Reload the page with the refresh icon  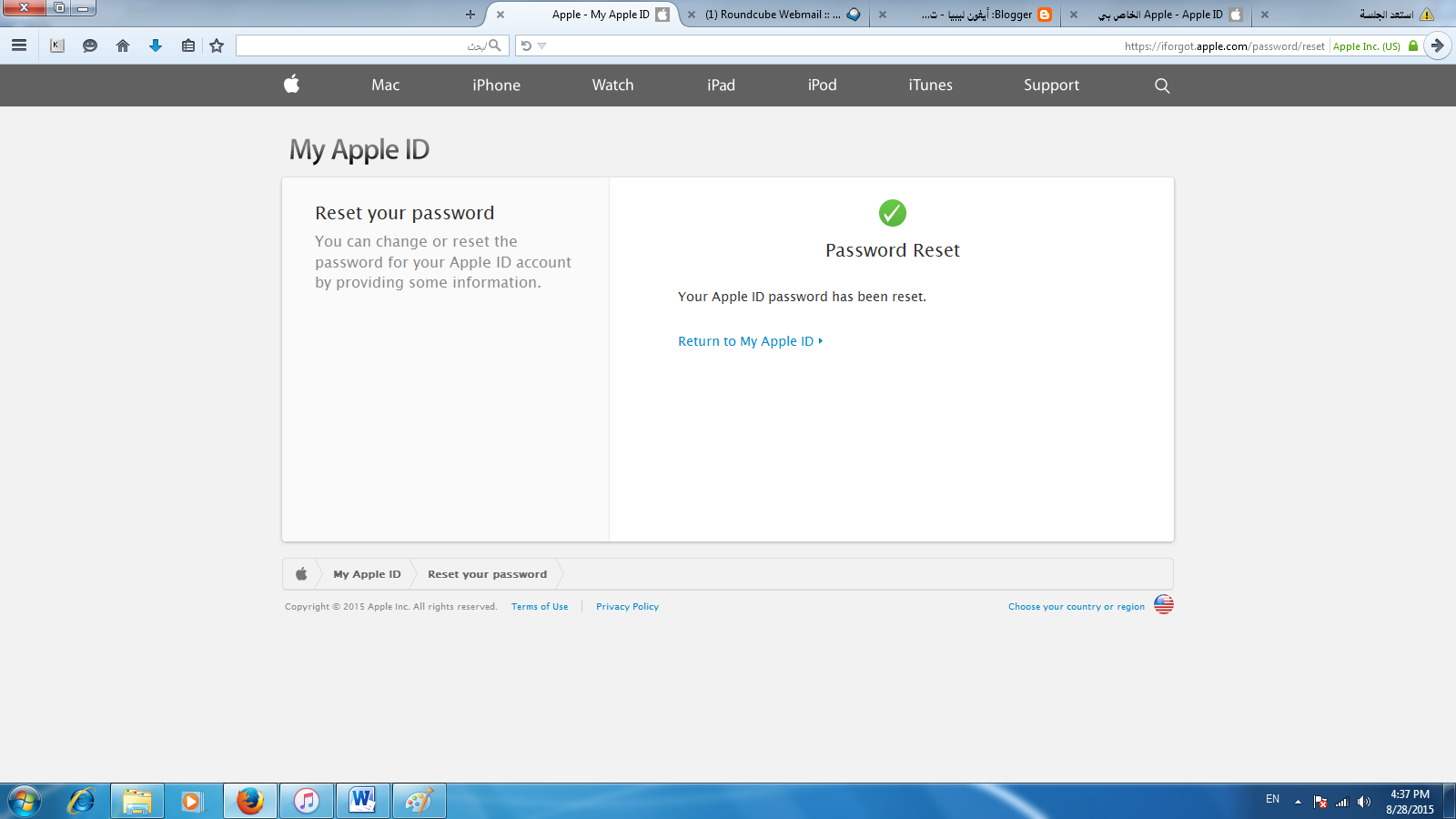pyautogui.click(x=526, y=45)
